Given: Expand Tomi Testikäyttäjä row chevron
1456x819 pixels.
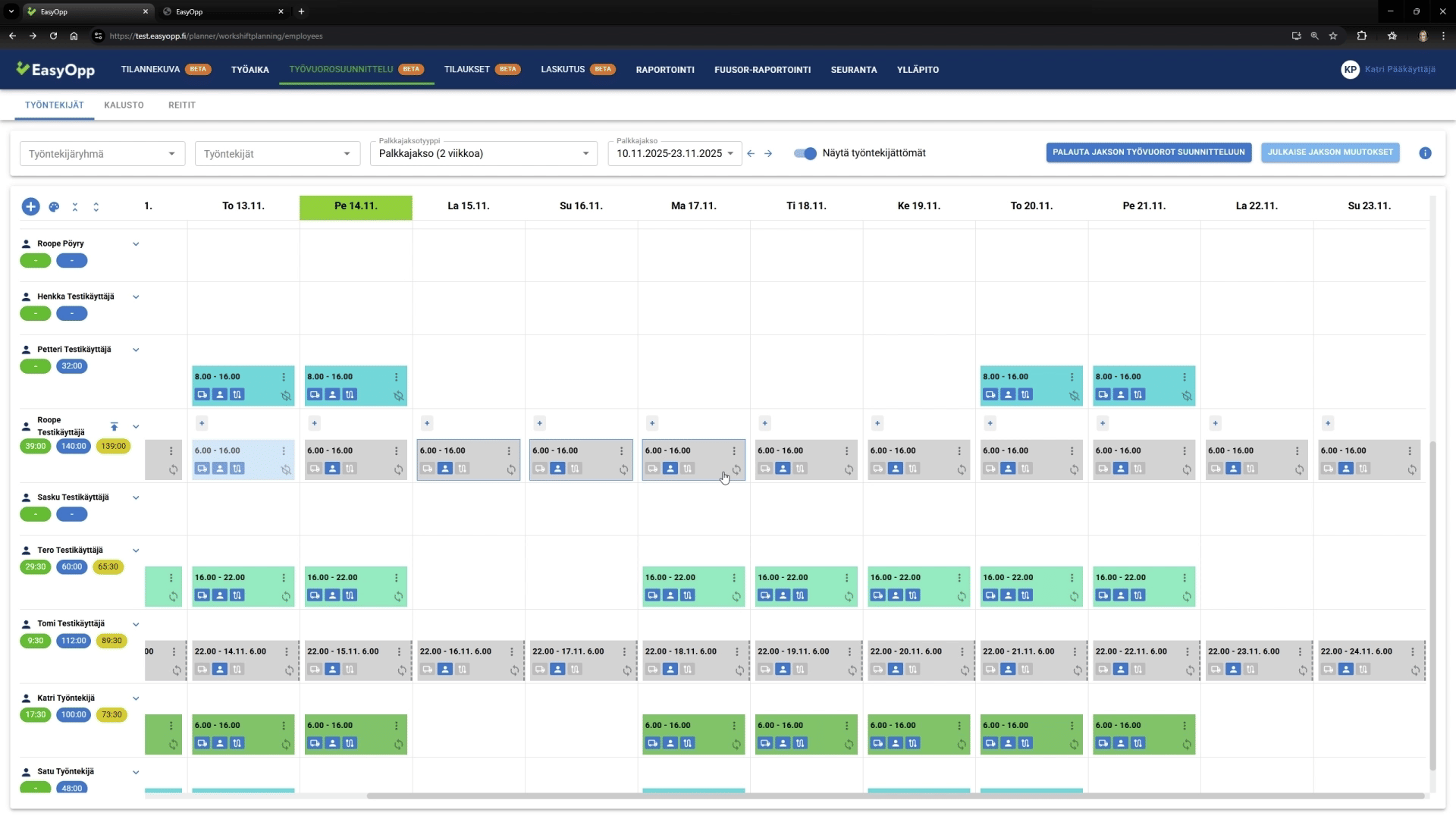Looking at the screenshot, I should 136,625.
